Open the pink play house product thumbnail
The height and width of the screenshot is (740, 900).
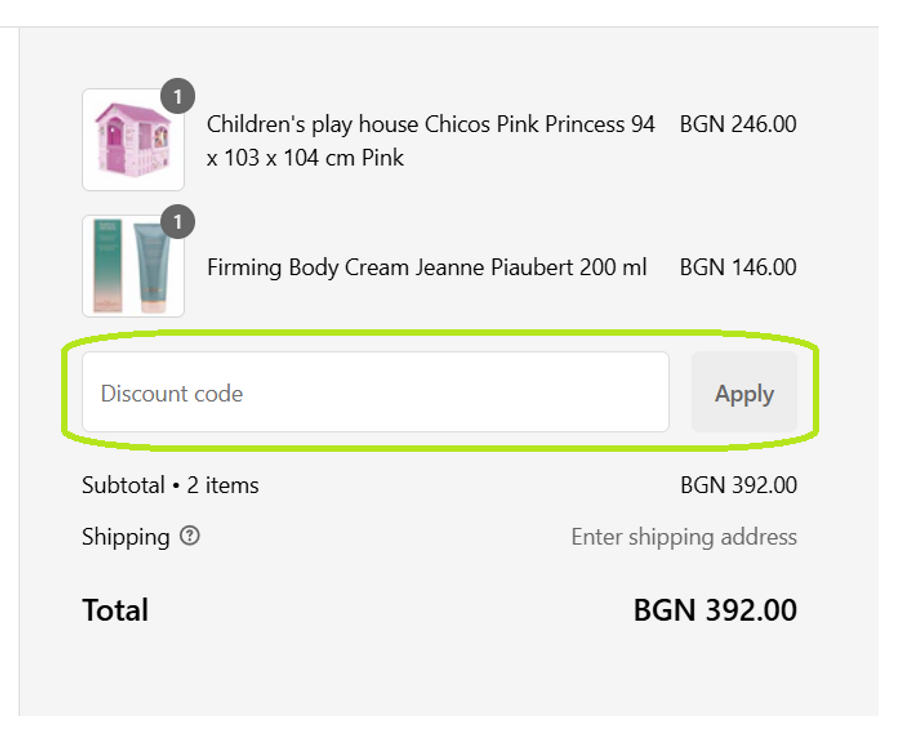(x=133, y=140)
